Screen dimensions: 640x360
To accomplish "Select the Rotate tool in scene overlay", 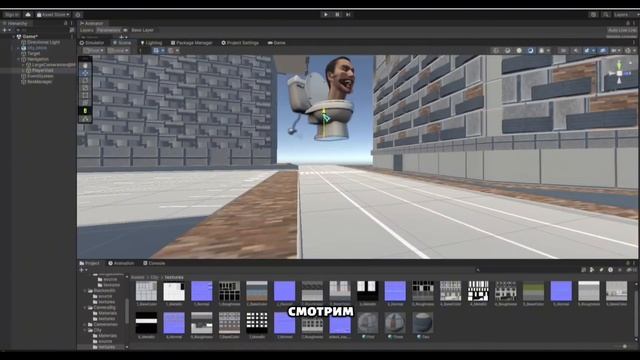I will (x=85, y=80).
